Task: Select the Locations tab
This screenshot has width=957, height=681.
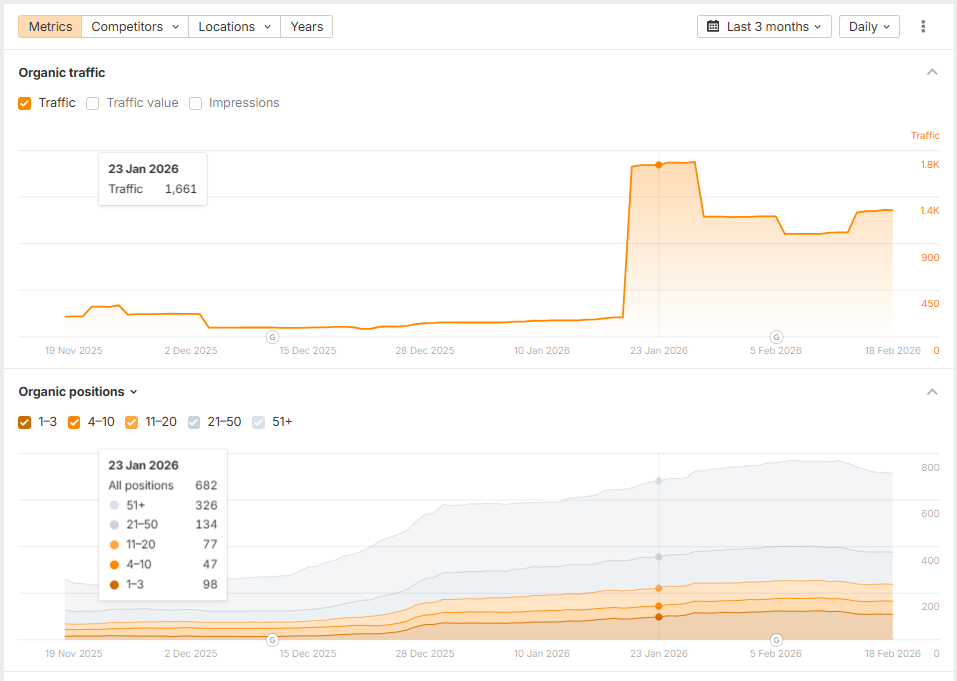Action: click(234, 27)
